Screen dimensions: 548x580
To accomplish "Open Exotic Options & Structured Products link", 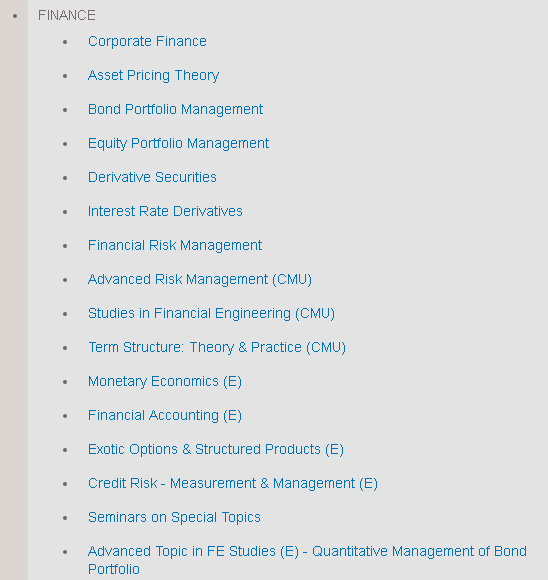I will point(216,449).
